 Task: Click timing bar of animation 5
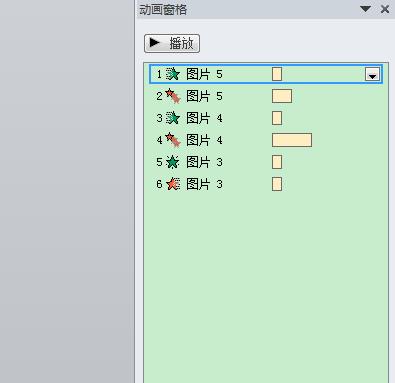click(277, 162)
